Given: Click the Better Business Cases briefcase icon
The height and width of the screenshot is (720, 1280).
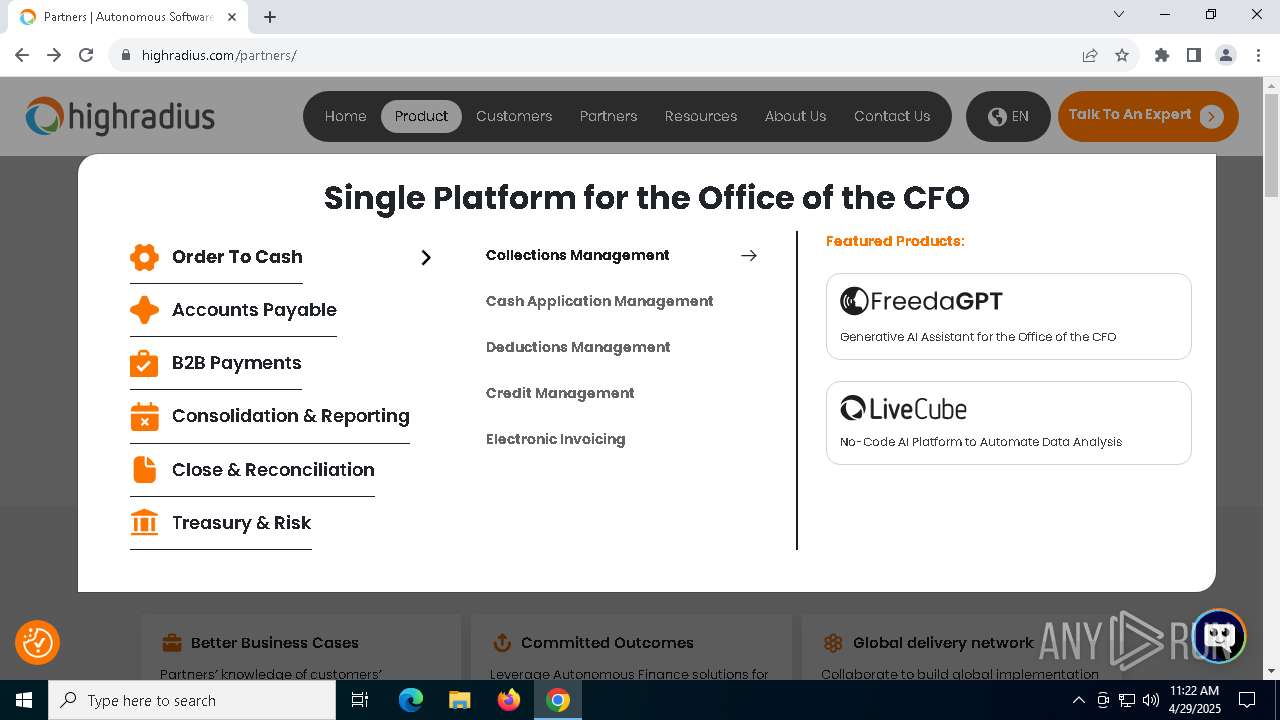Looking at the screenshot, I should click(x=172, y=642).
